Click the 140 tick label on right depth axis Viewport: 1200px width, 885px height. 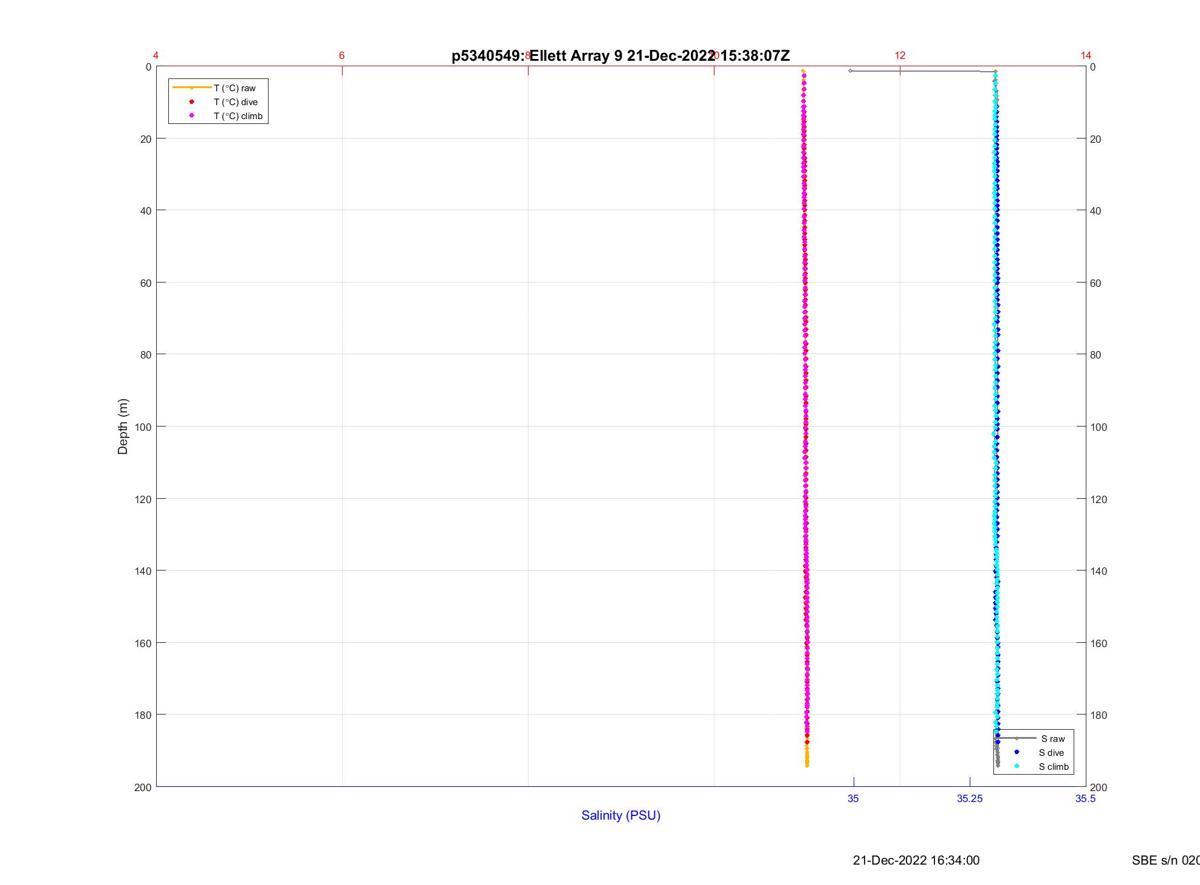click(x=1099, y=571)
